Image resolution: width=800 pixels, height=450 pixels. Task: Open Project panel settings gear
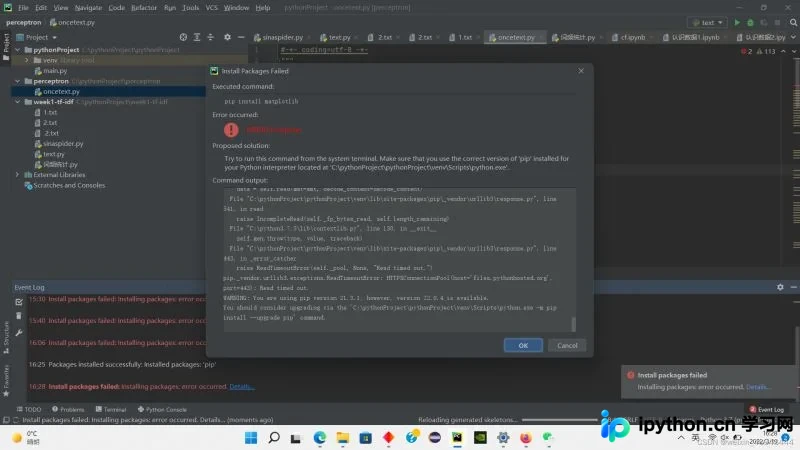pos(228,37)
